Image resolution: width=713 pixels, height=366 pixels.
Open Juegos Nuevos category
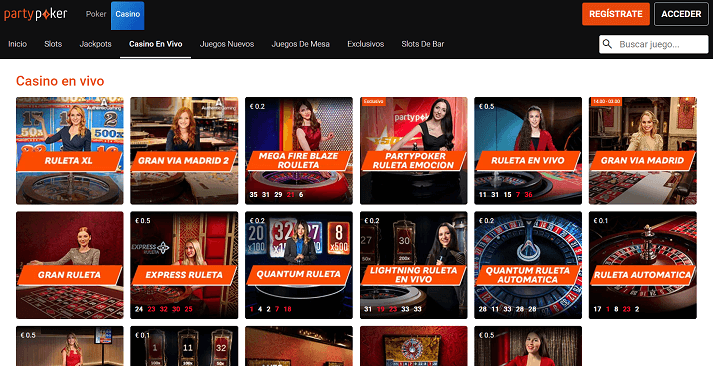pyautogui.click(x=227, y=44)
